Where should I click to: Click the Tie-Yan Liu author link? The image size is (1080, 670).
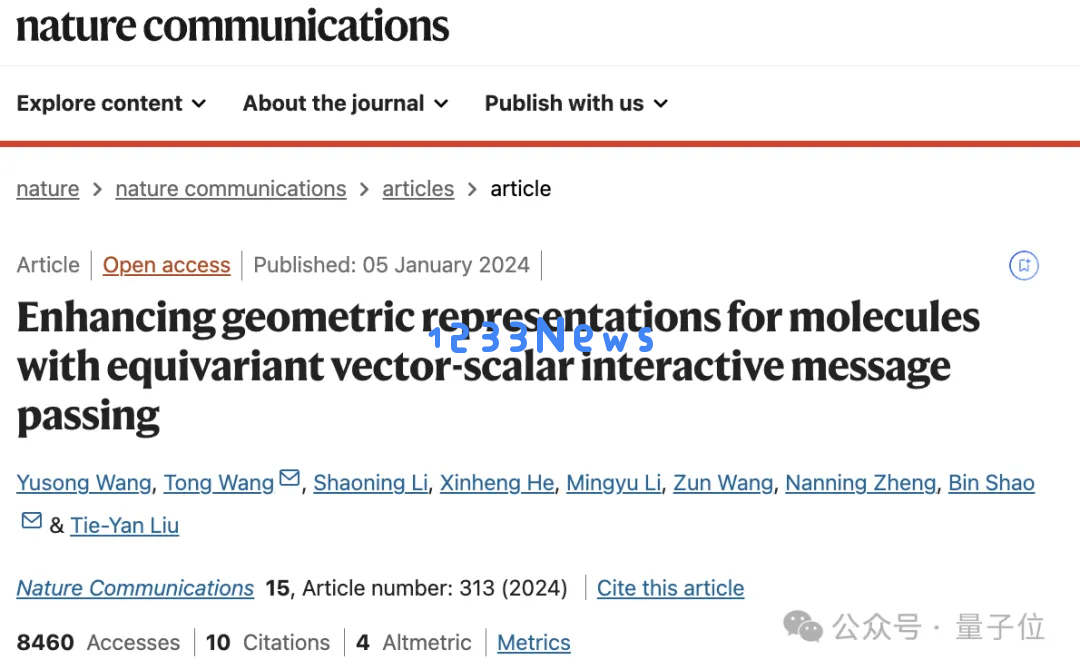125,525
